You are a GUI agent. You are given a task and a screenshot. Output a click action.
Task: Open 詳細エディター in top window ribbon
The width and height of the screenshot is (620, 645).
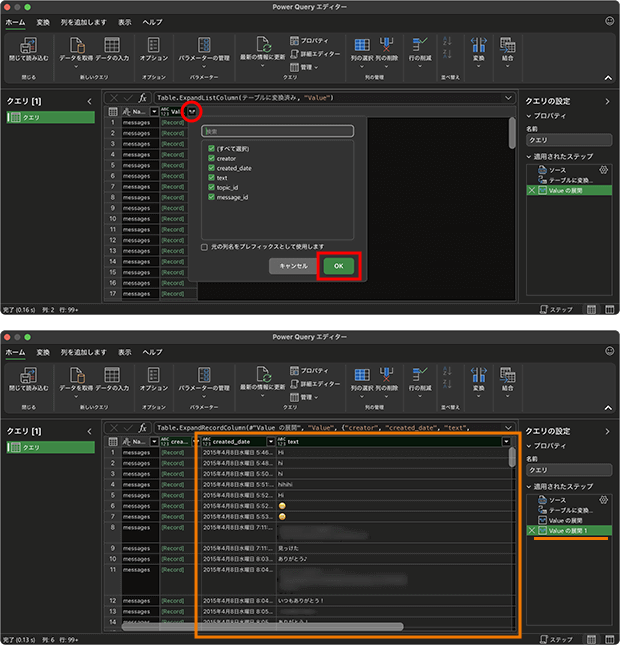(315, 54)
